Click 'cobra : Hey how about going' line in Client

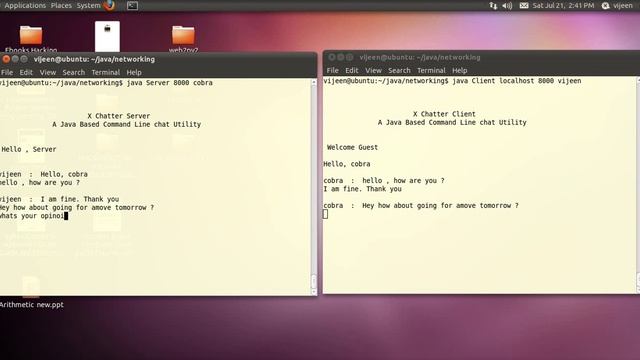pyautogui.click(x=421, y=206)
